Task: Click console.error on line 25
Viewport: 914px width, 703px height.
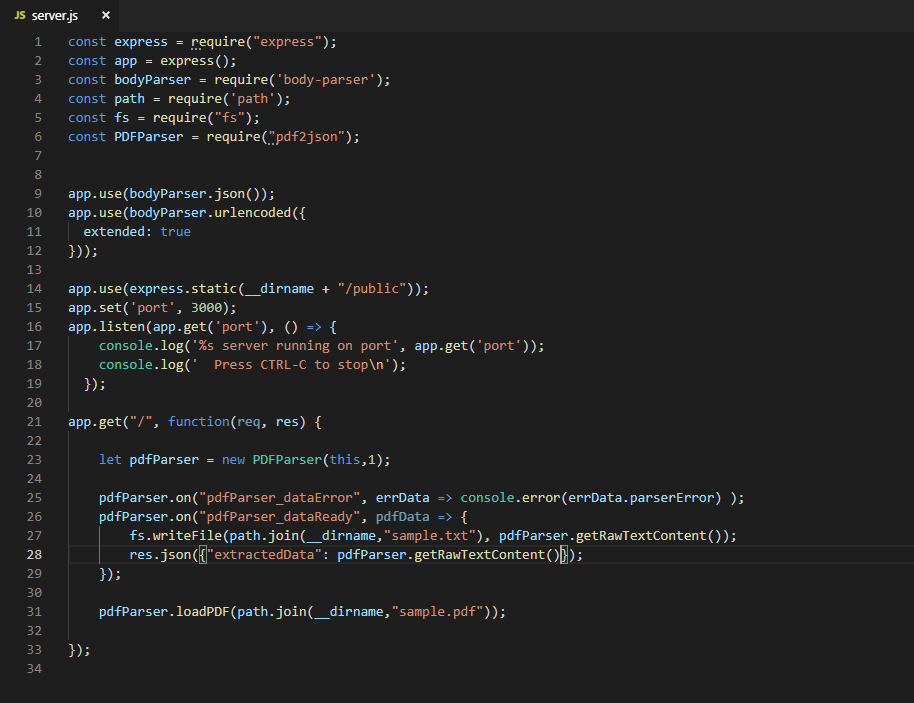Action: (510, 498)
